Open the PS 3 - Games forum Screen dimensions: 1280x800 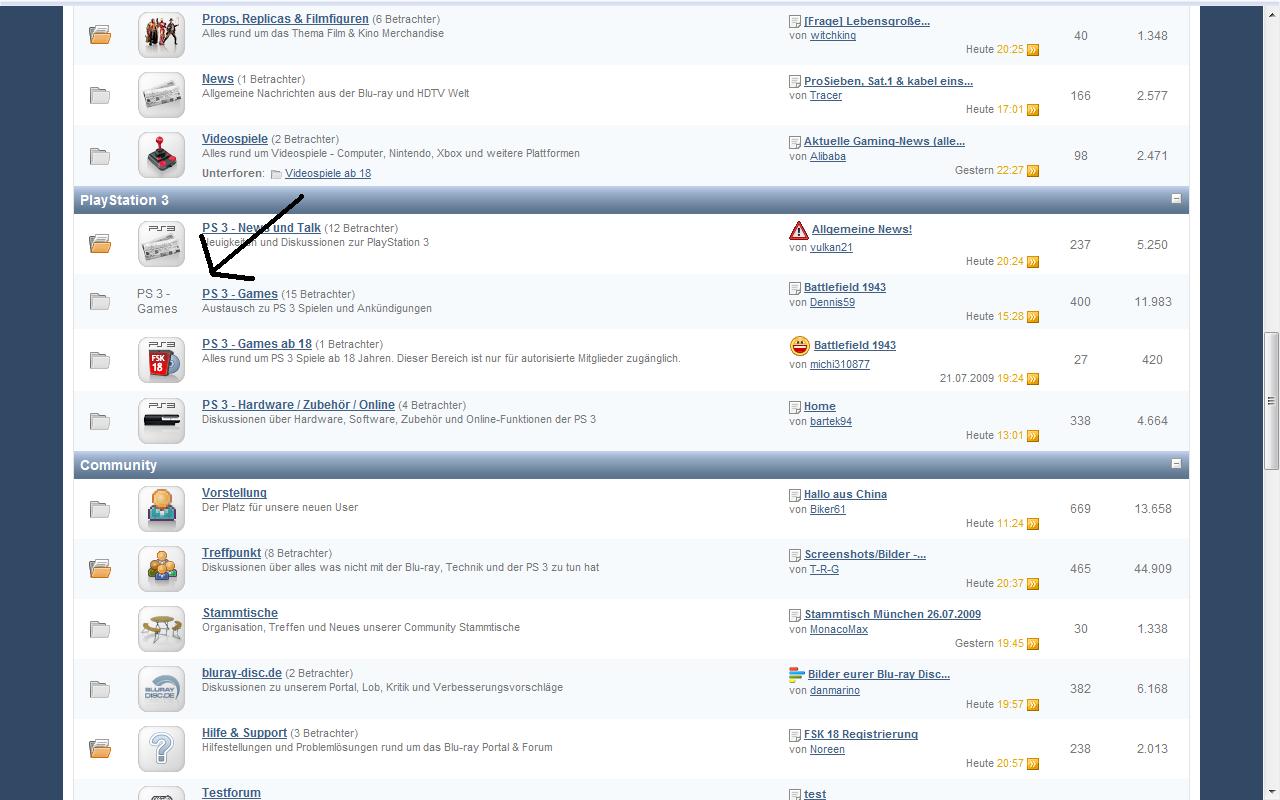(239, 294)
